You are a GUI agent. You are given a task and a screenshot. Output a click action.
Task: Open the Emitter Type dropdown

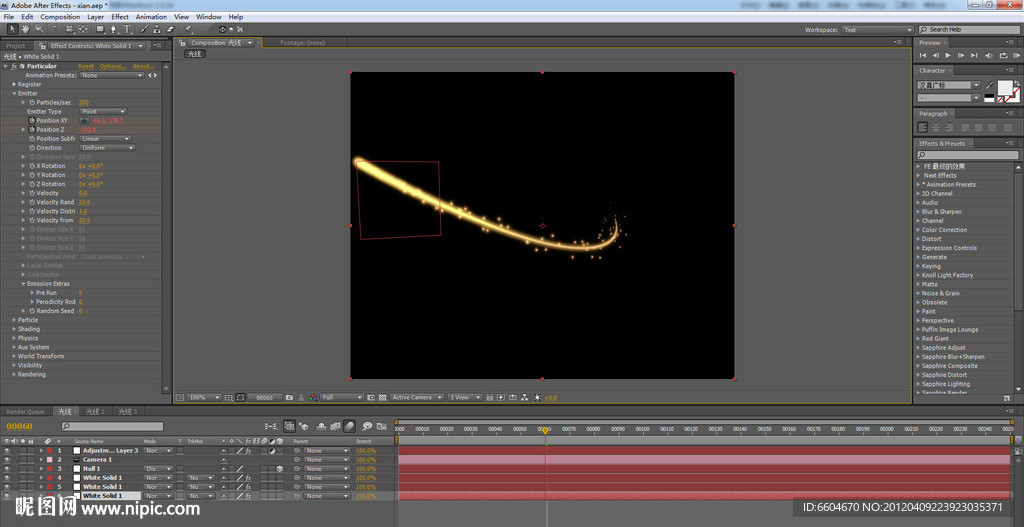[102, 112]
